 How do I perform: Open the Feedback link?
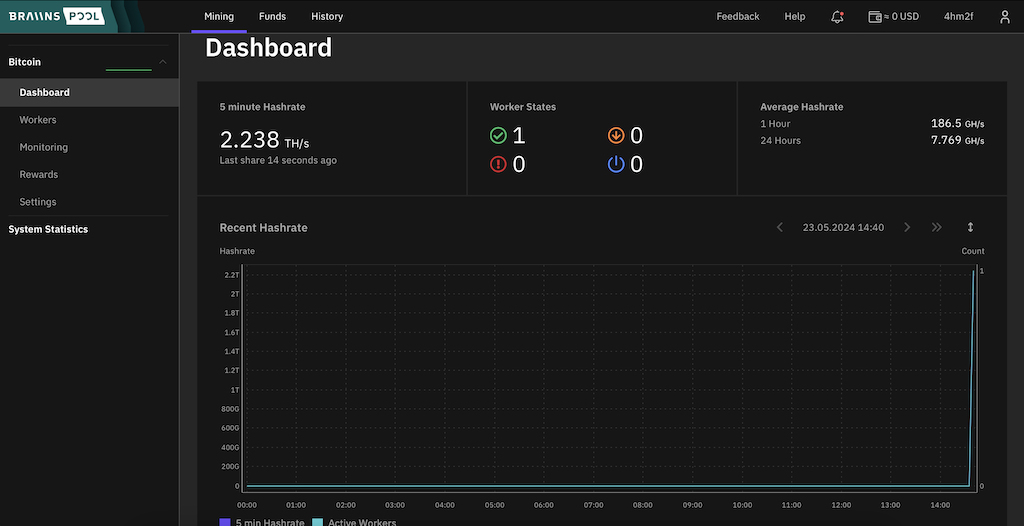coord(738,17)
